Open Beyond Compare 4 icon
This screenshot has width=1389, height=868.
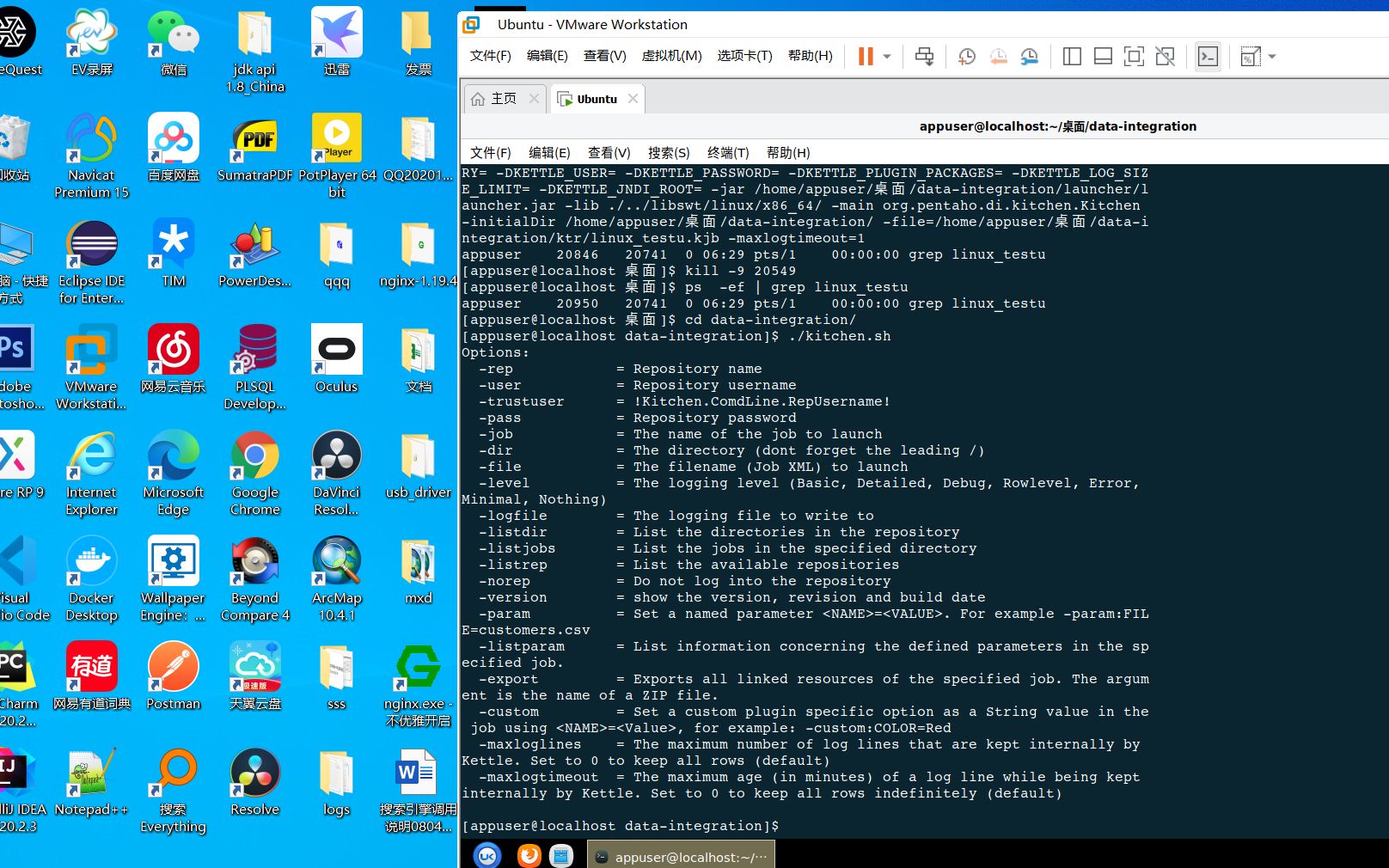tap(255, 579)
